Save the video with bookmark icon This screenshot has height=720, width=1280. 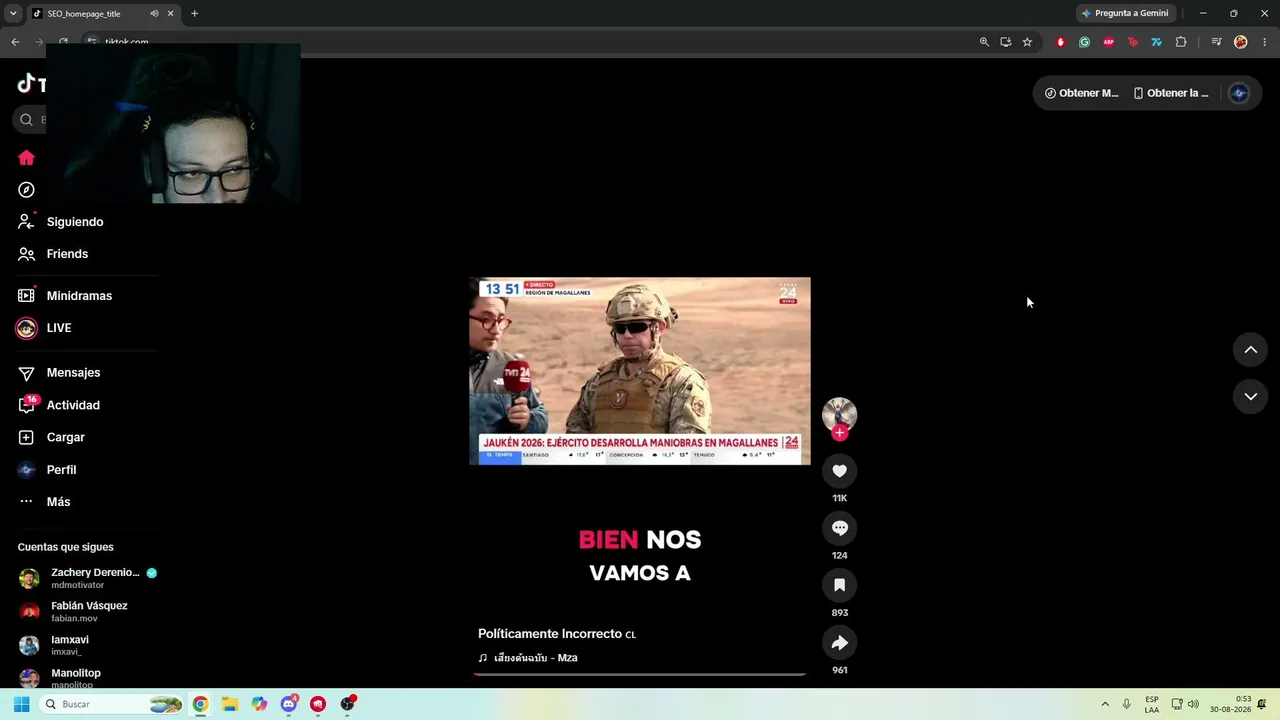click(840, 585)
